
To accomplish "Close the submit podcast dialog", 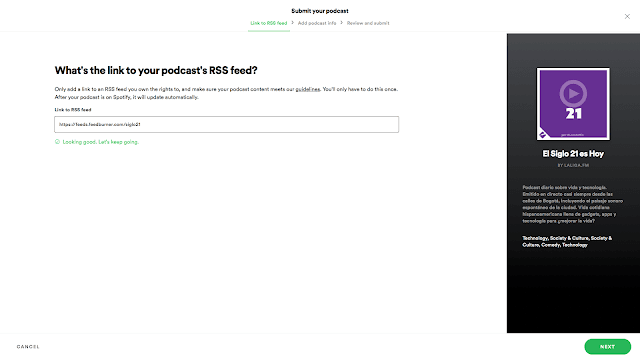I will click(x=627, y=16).
